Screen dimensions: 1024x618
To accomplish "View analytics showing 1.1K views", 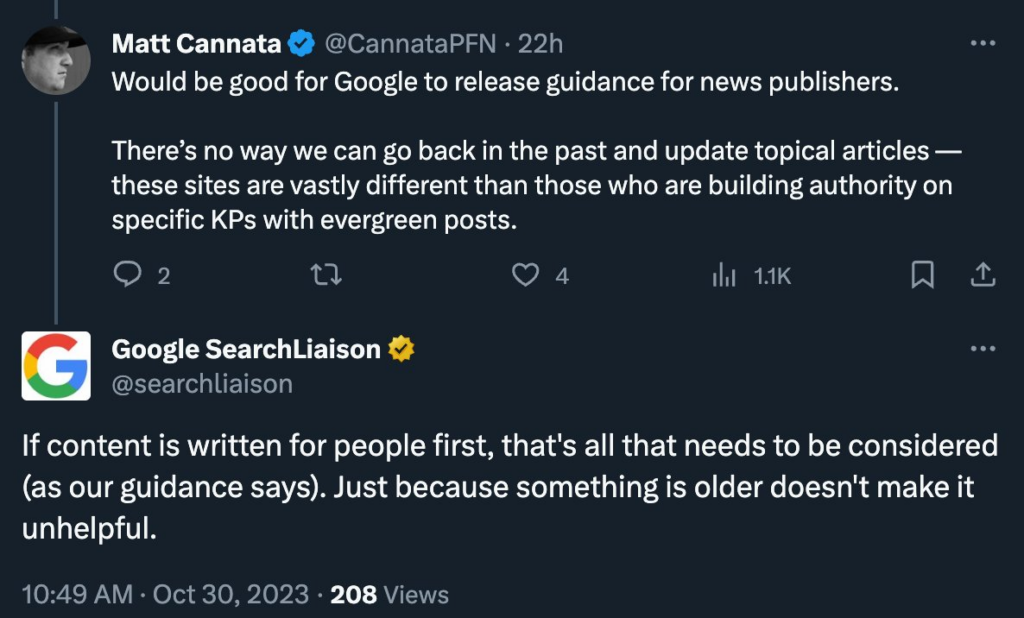I will pyautogui.click(x=751, y=276).
